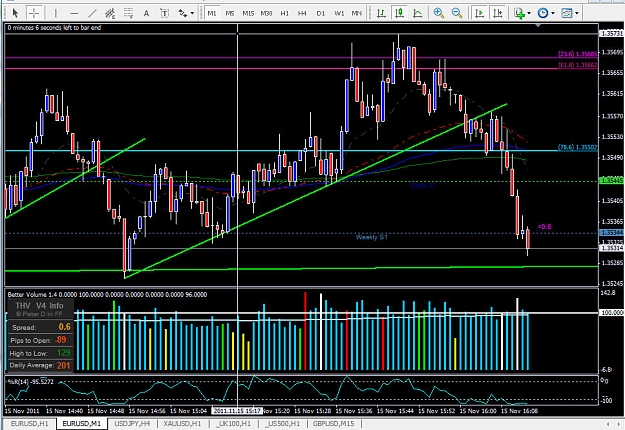Click the seconds left to bar end text

pos(54,27)
